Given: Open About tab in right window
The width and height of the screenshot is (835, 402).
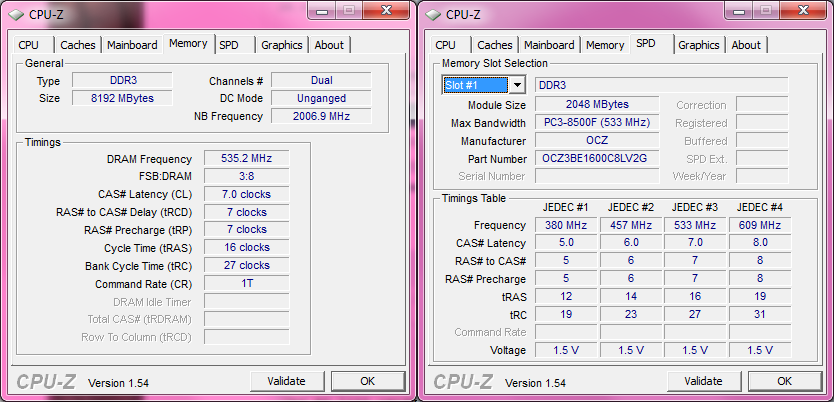Looking at the screenshot, I should tap(746, 45).
